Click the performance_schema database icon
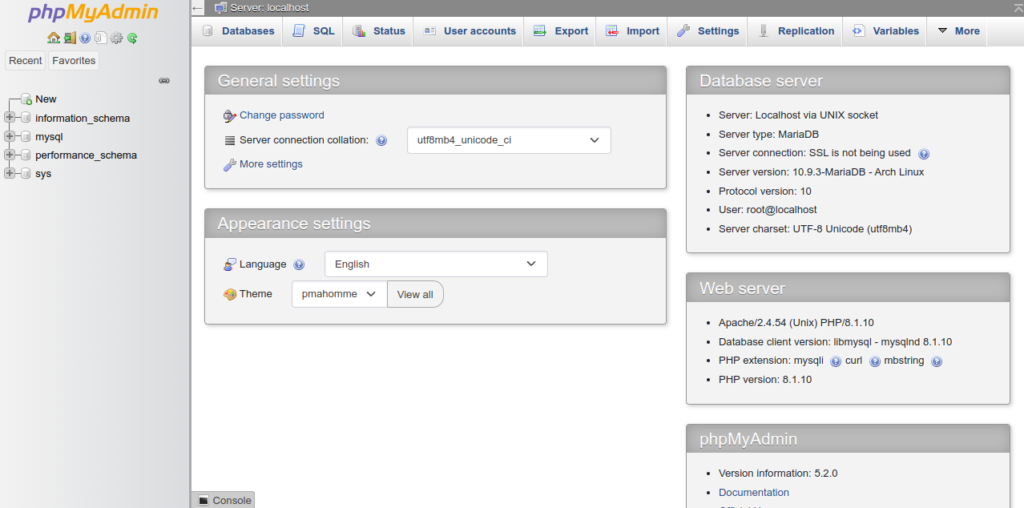This screenshot has height=508, width=1024. point(26,155)
